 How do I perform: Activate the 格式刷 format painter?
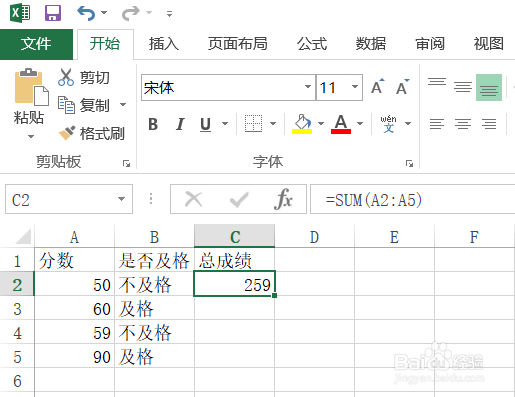(x=92, y=134)
